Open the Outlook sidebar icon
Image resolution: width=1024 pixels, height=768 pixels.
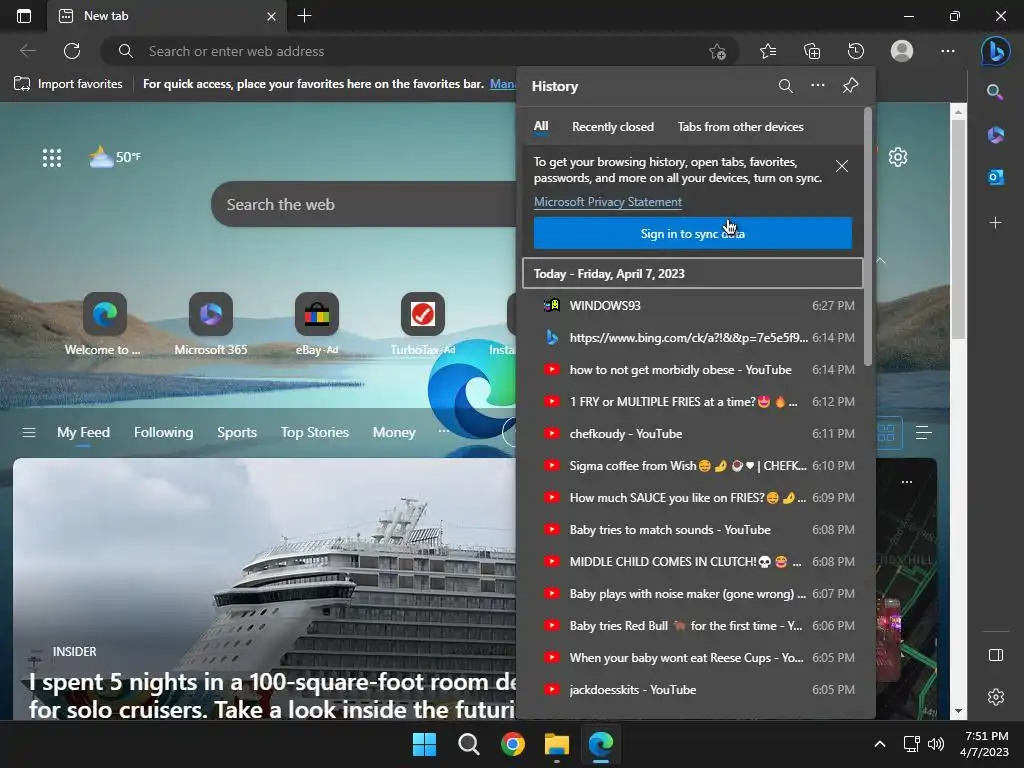pos(995,177)
